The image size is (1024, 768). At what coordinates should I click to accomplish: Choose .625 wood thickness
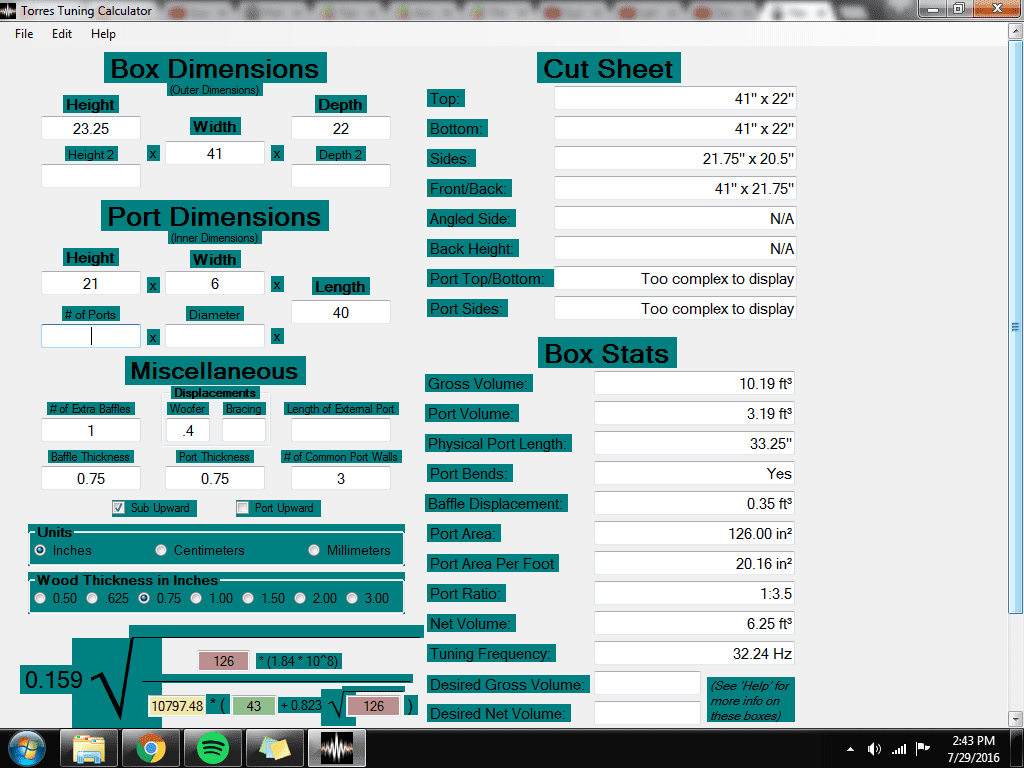pos(92,598)
